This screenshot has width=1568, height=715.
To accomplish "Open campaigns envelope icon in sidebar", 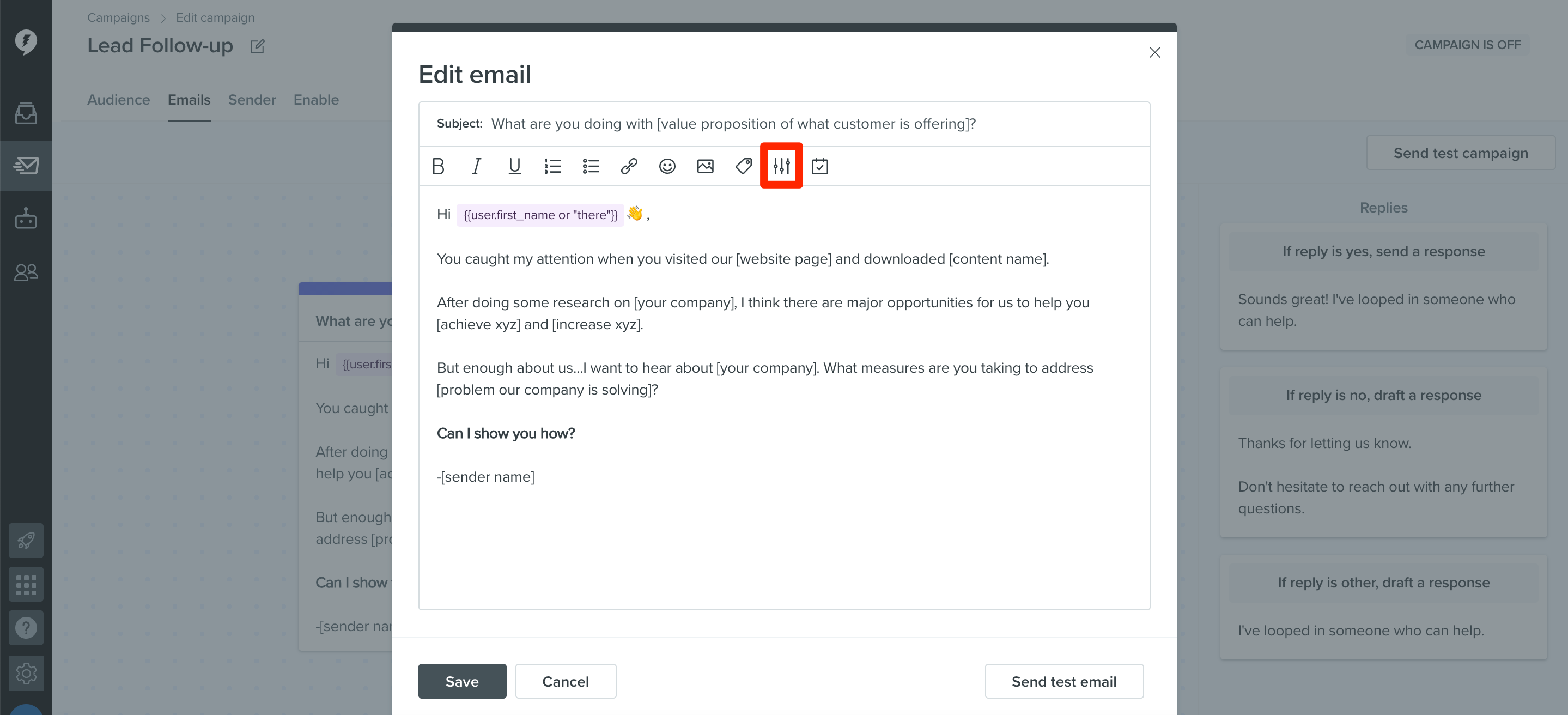I will pyautogui.click(x=26, y=165).
